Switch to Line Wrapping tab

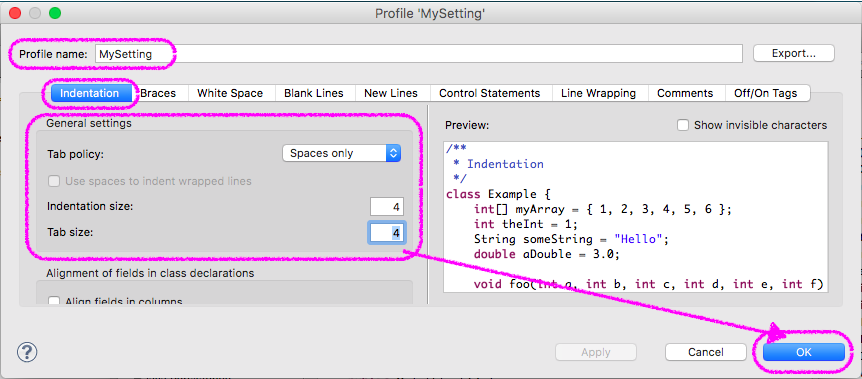tap(598, 93)
